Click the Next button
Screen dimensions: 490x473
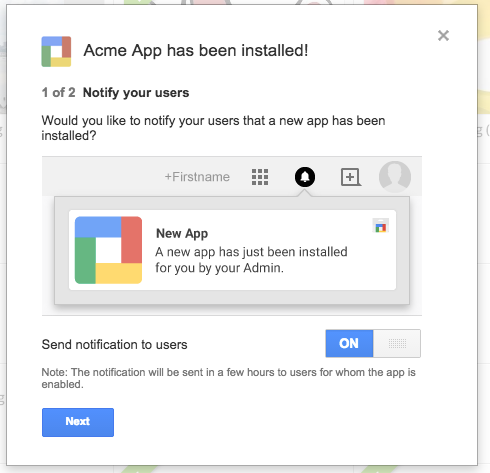pos(78,422)
